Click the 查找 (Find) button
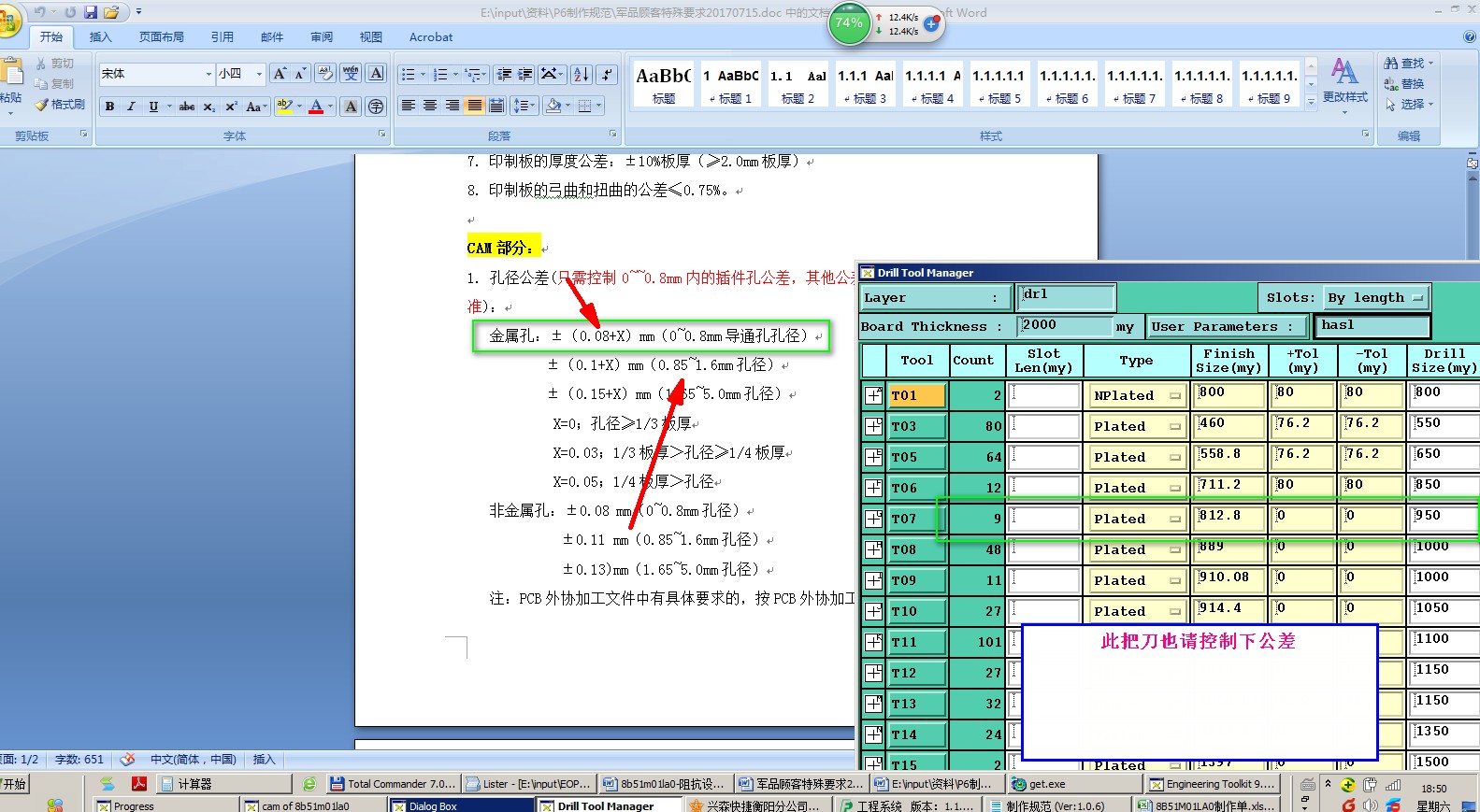 coord(1408,63)
